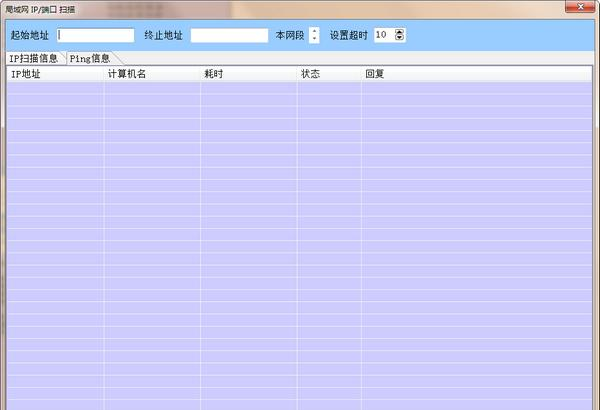Increase the 本网段 spinner with up arrow
Viewport: 600px width, 410px height.
[314, 32]
